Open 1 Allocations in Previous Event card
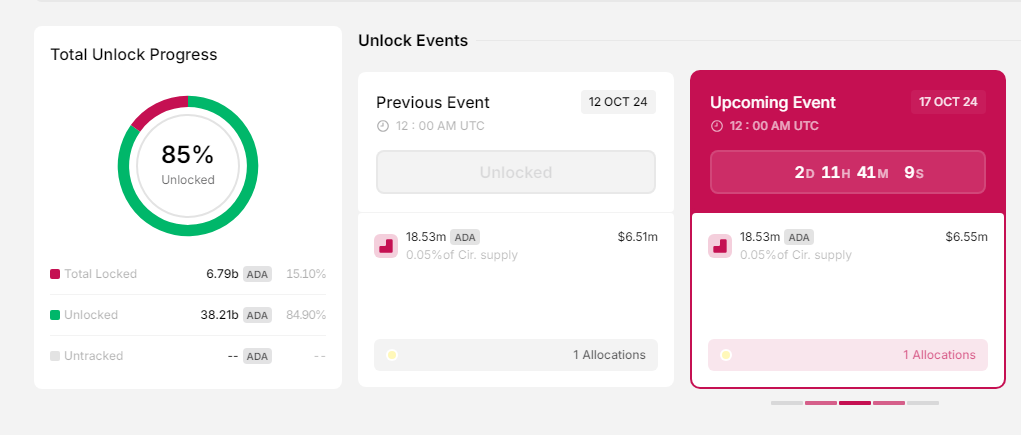This screenshot has height=435, width=1021. click(x=516, y=355)
